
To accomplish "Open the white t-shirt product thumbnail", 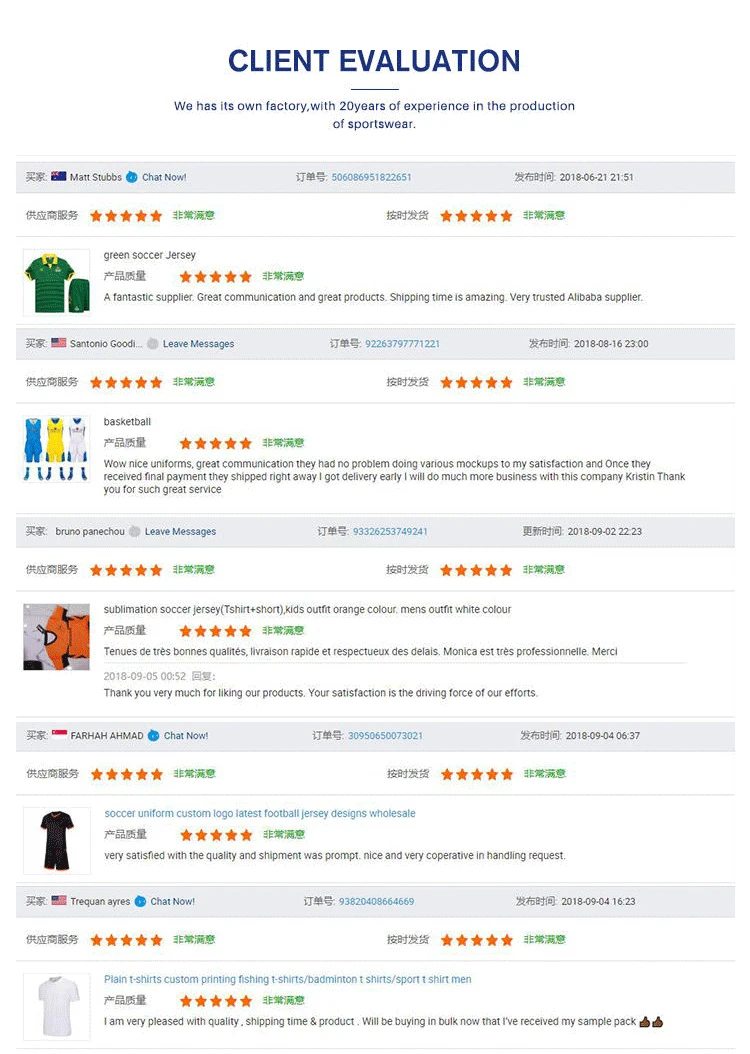I will pyautogui.click(x=56, y=1005).
